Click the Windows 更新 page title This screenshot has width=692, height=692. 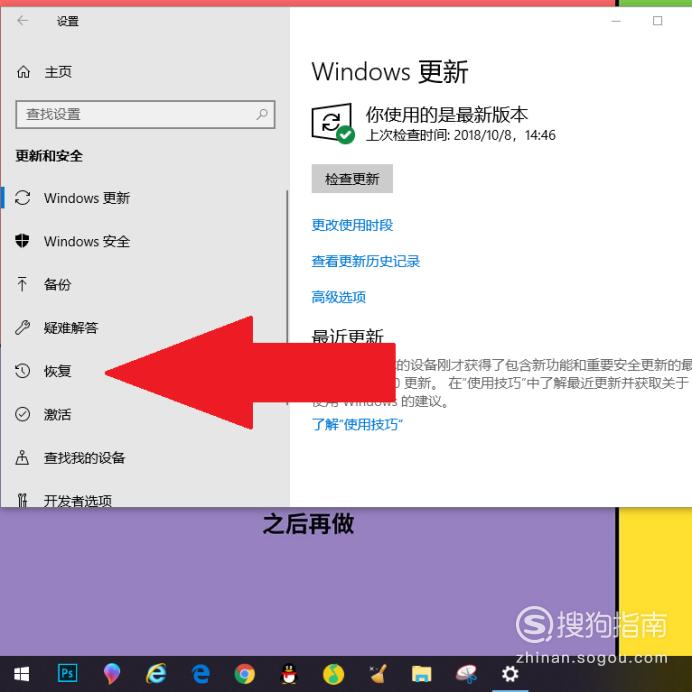[x=390, y=71]
